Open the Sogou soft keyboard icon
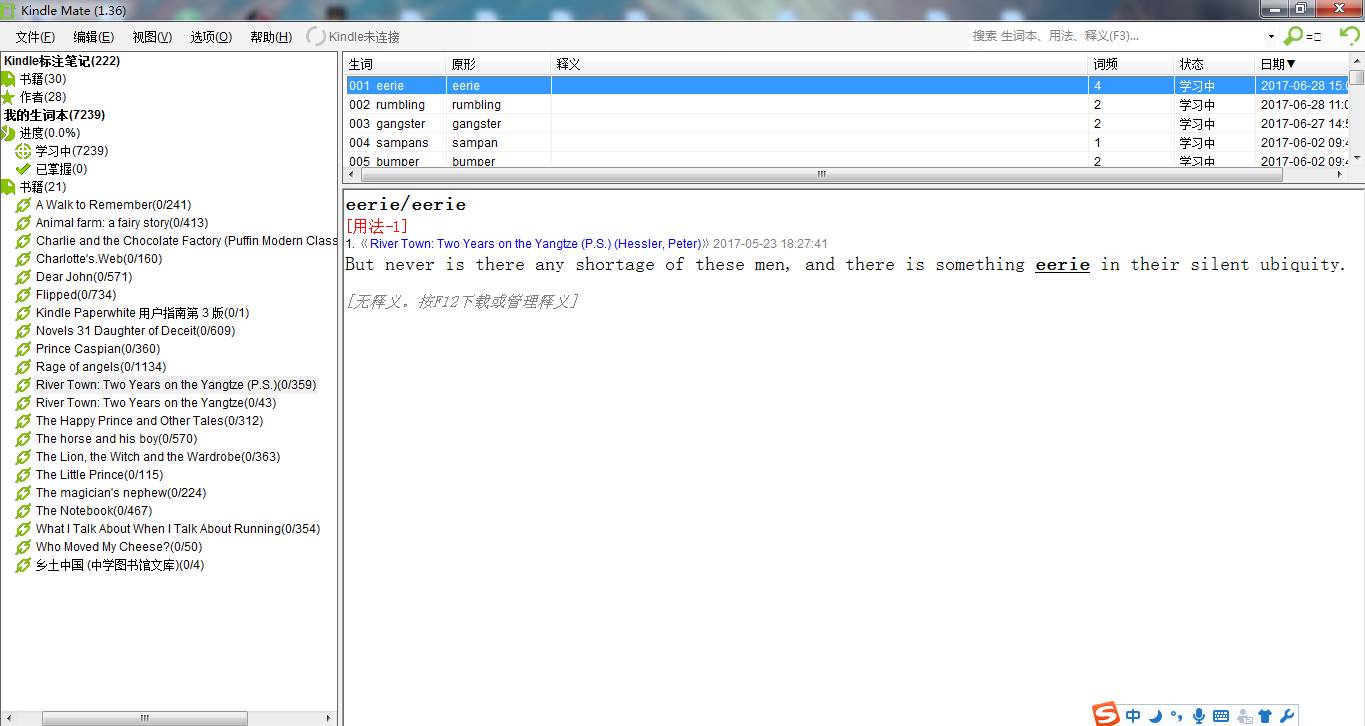The height and width of the screenshot is (726, 1365). (1220, 716)
